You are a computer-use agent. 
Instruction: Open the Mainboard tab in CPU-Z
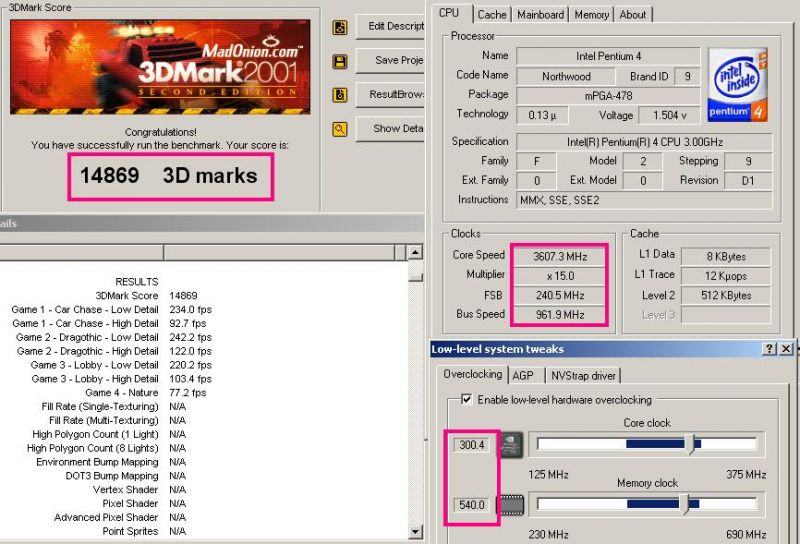[540, 15]
